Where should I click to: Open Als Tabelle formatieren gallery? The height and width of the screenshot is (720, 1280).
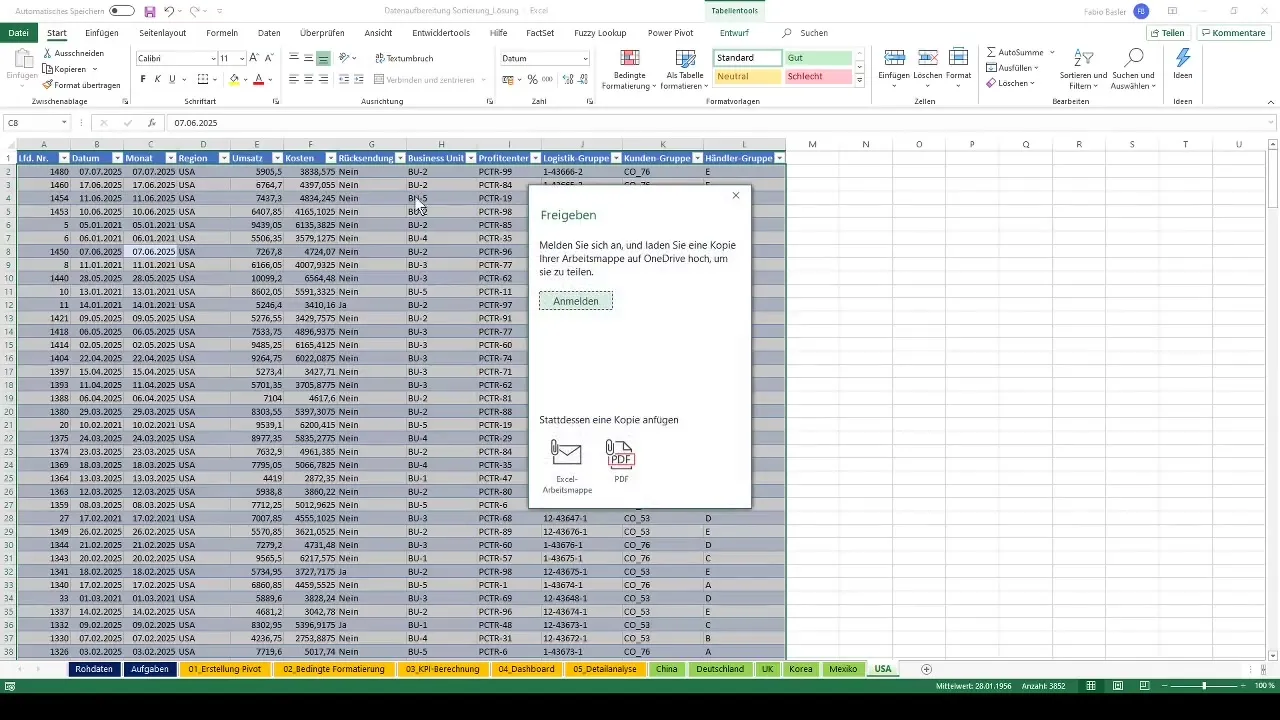[x=686, y=69]
